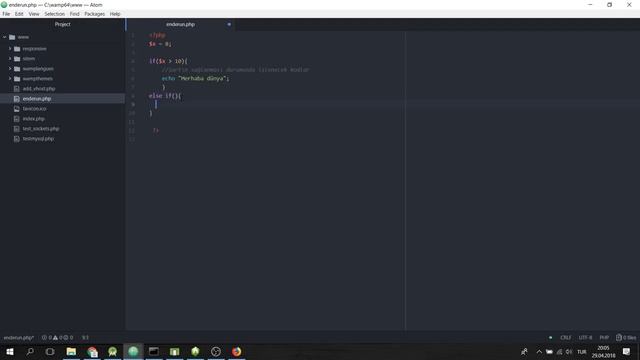This screenshot has width=640, height=360.
Task: Open the Edit menu
Action: click(x=19, y=14)
